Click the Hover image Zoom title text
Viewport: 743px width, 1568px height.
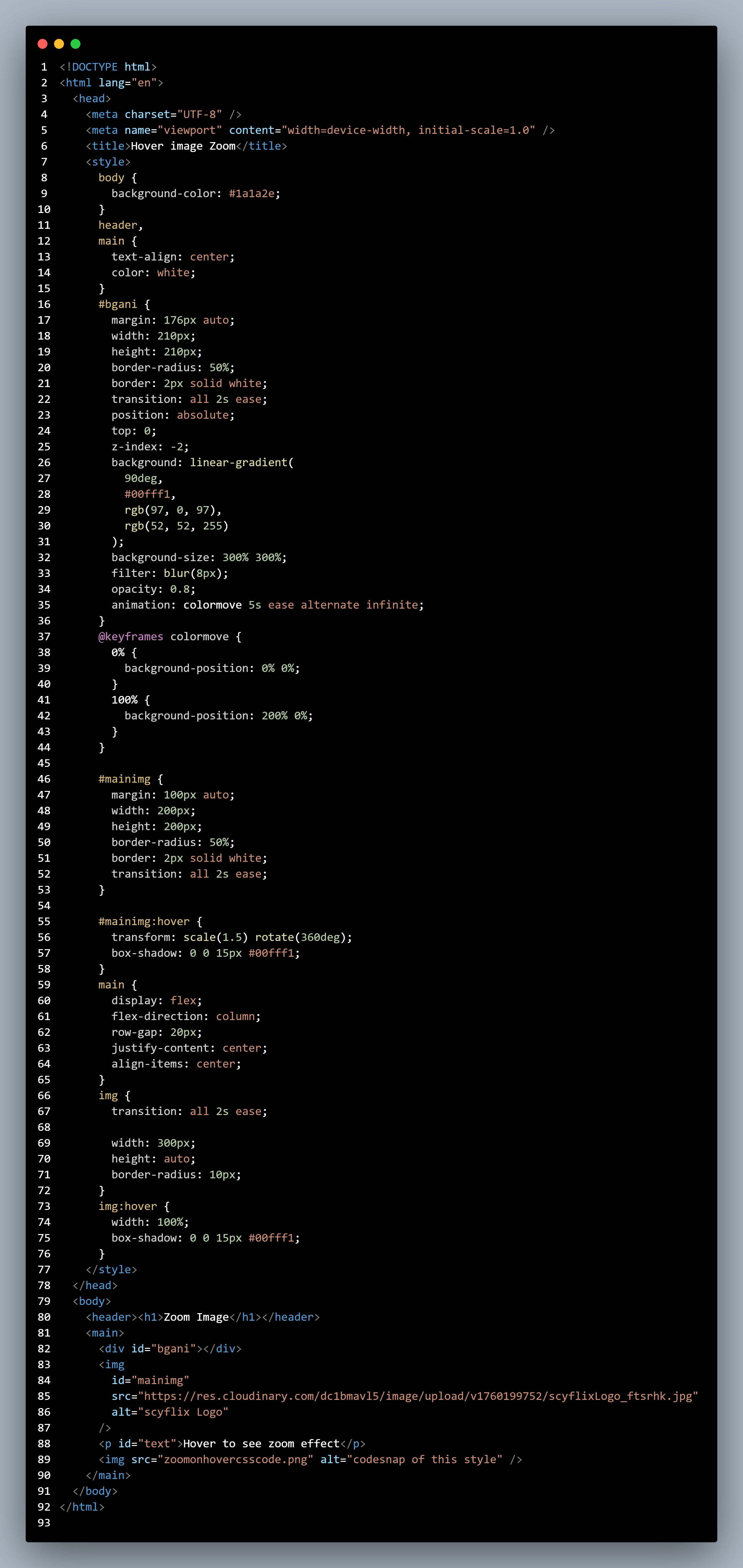(183, 145)
